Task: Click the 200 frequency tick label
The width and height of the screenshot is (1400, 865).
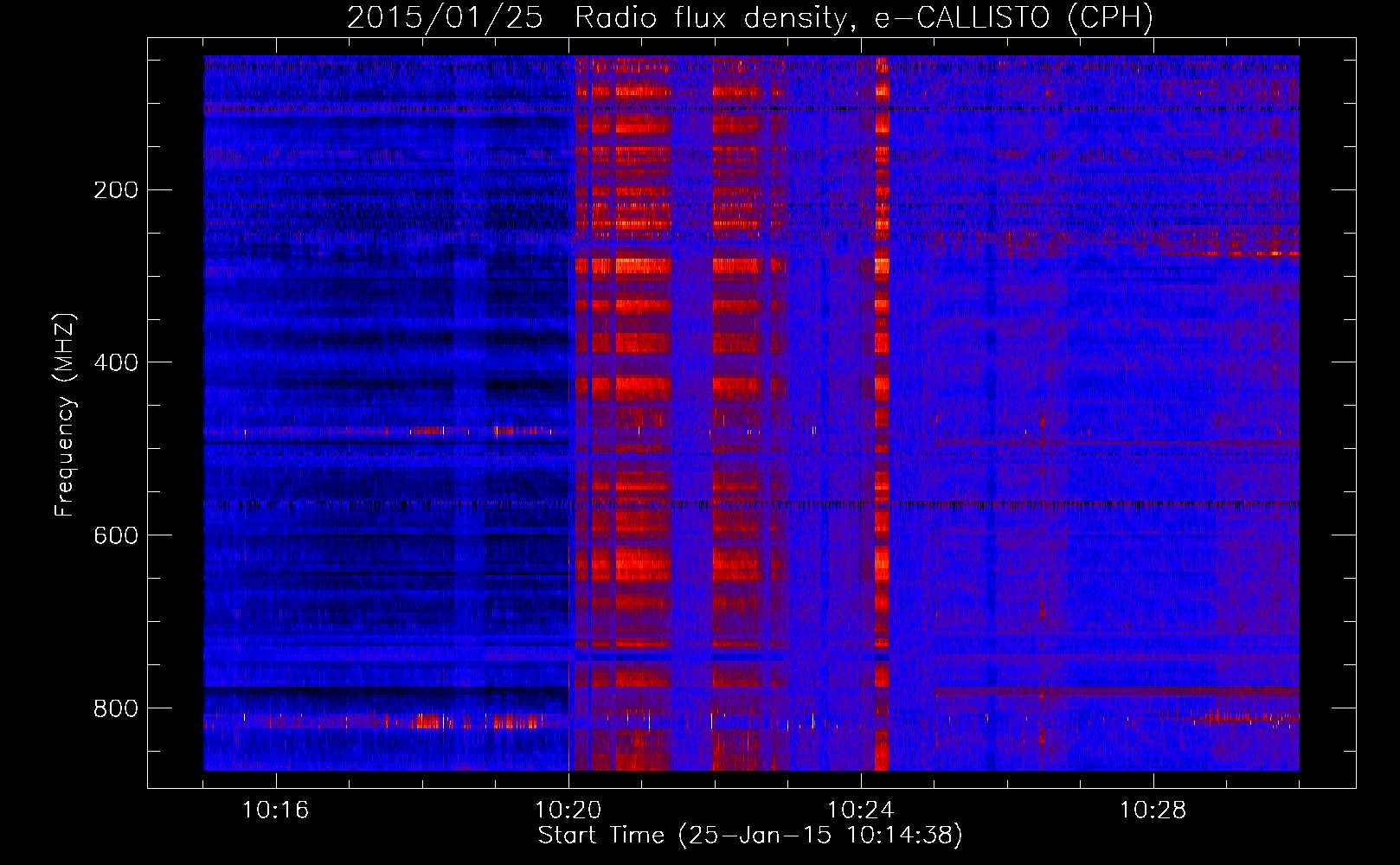Action: coord(116,190)
